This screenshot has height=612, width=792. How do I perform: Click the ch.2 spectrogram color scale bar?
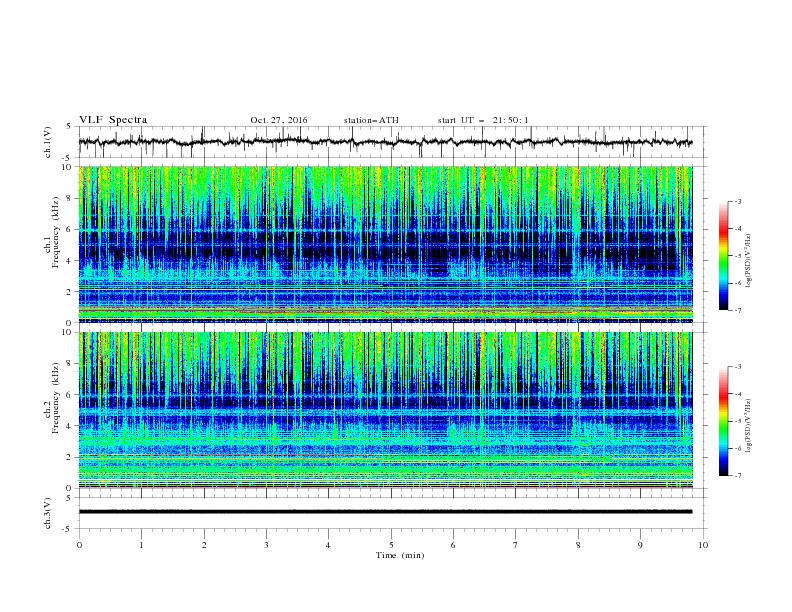click(723, 421)
